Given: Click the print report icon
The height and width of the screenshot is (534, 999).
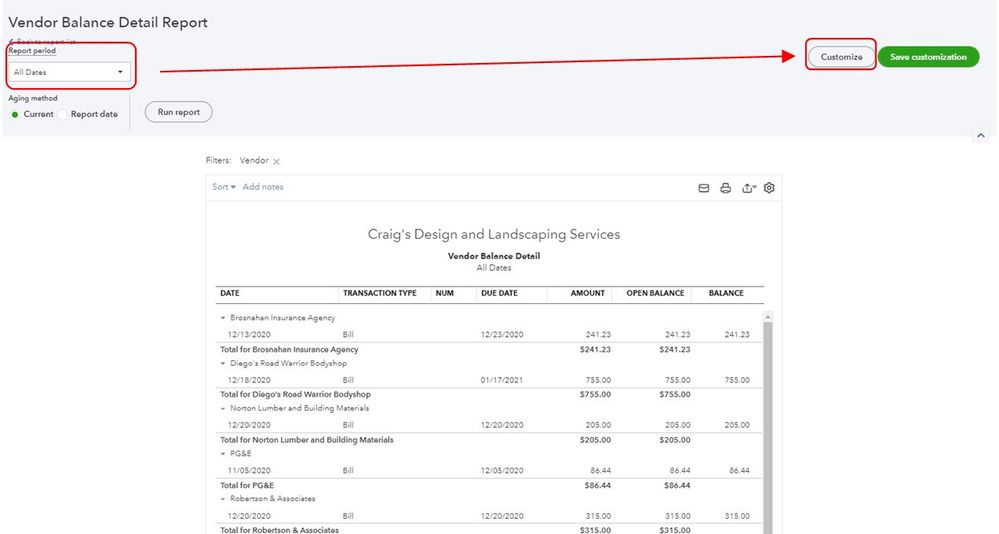Looking at the screenshot, I should click(725, 188).
